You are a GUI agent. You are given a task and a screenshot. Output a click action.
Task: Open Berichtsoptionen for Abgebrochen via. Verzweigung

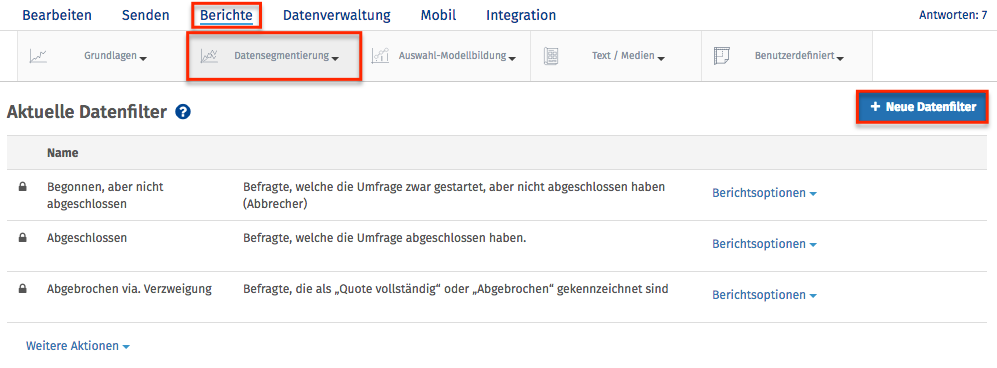click(764, 295)
